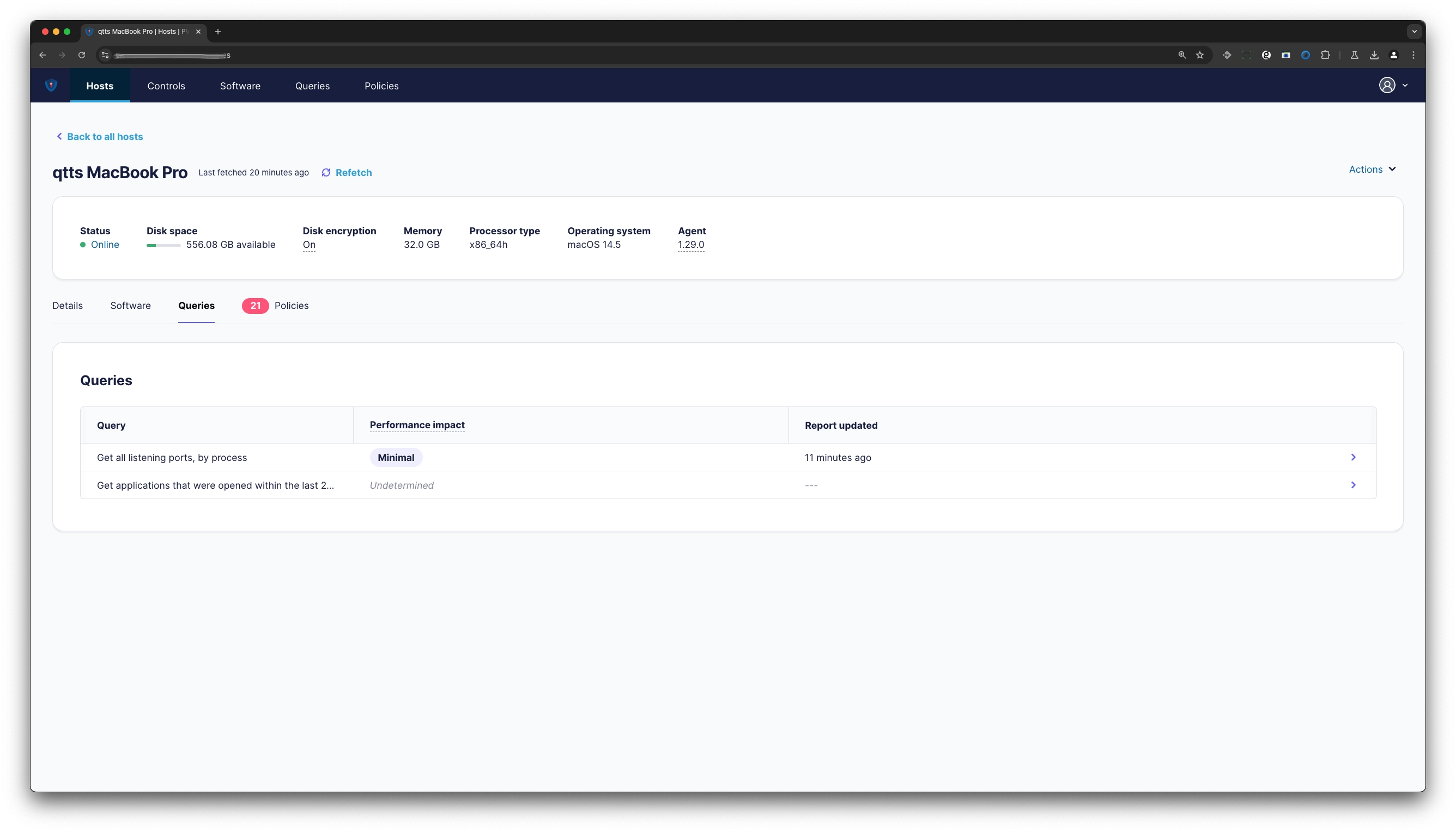Click the Online status text
The height and width of the screenshot is (832, 1456).
(105, 245)
